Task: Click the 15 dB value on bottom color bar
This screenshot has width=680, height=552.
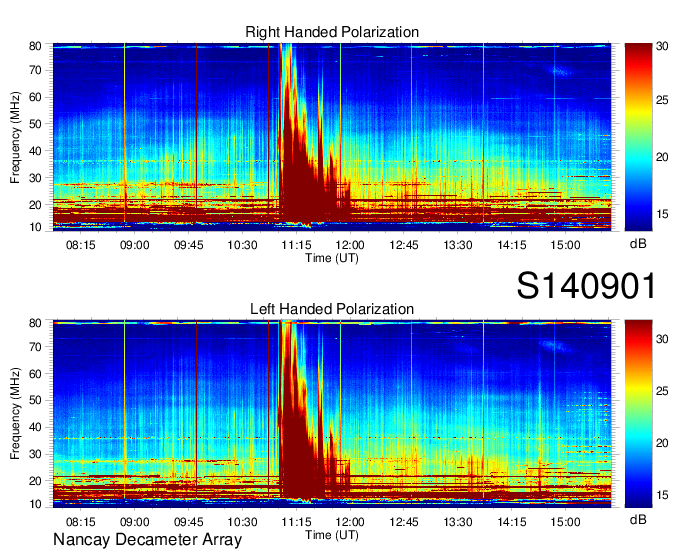Action: [x=662, y=495]
